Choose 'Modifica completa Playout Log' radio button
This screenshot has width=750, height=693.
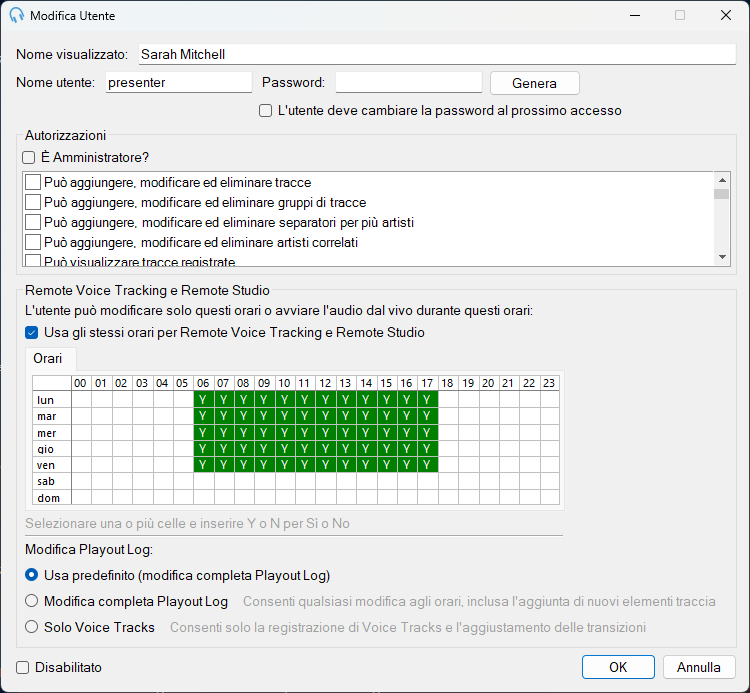tap(32, 601)
